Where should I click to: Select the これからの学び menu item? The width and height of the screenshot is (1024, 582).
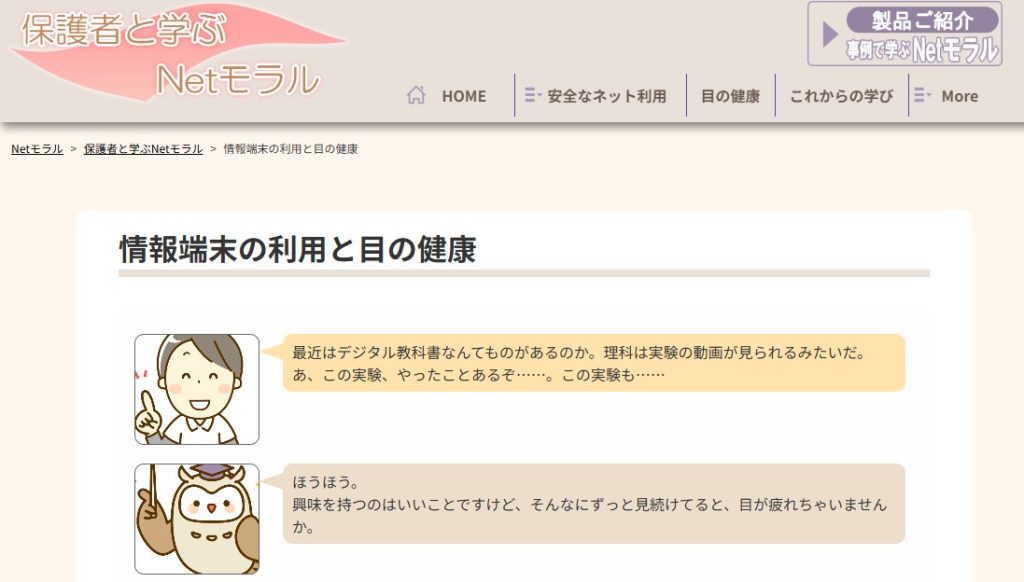841,96
